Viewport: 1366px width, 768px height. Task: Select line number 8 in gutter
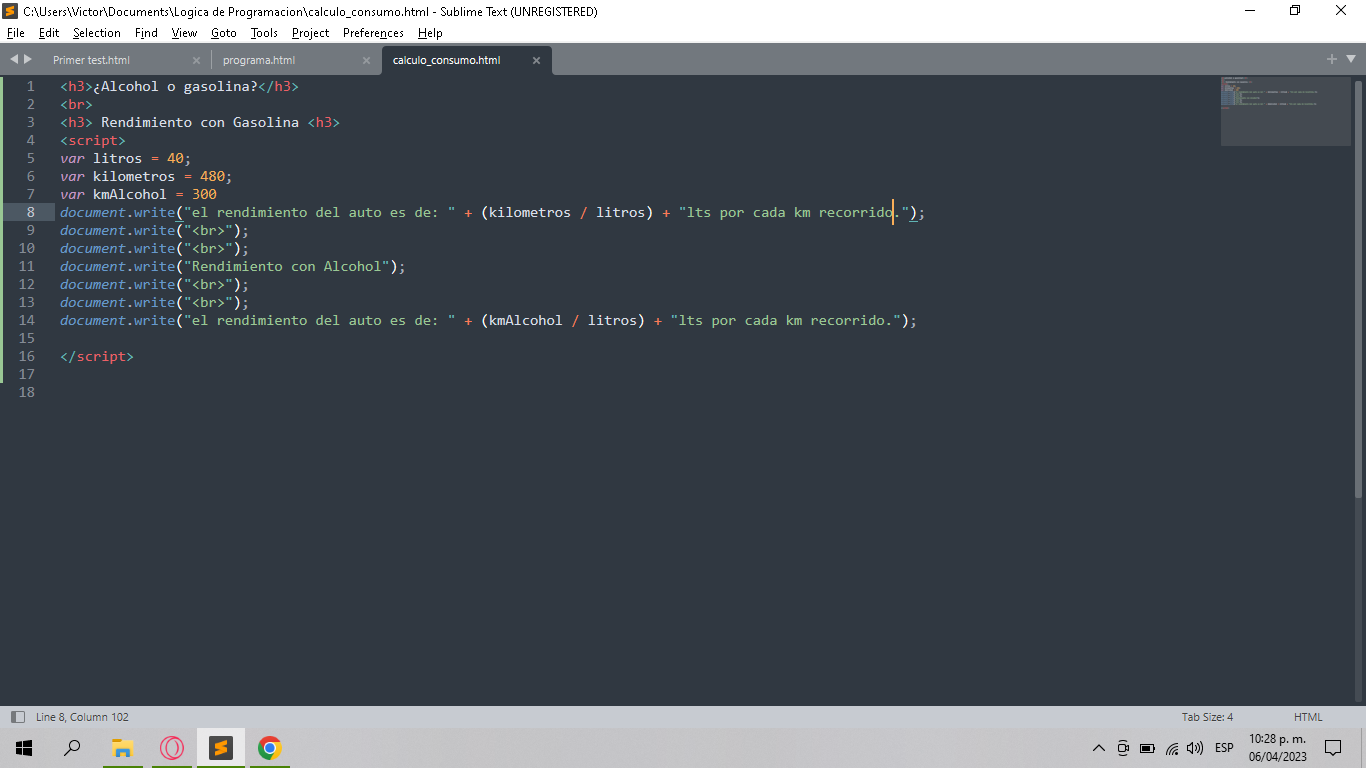31,212
